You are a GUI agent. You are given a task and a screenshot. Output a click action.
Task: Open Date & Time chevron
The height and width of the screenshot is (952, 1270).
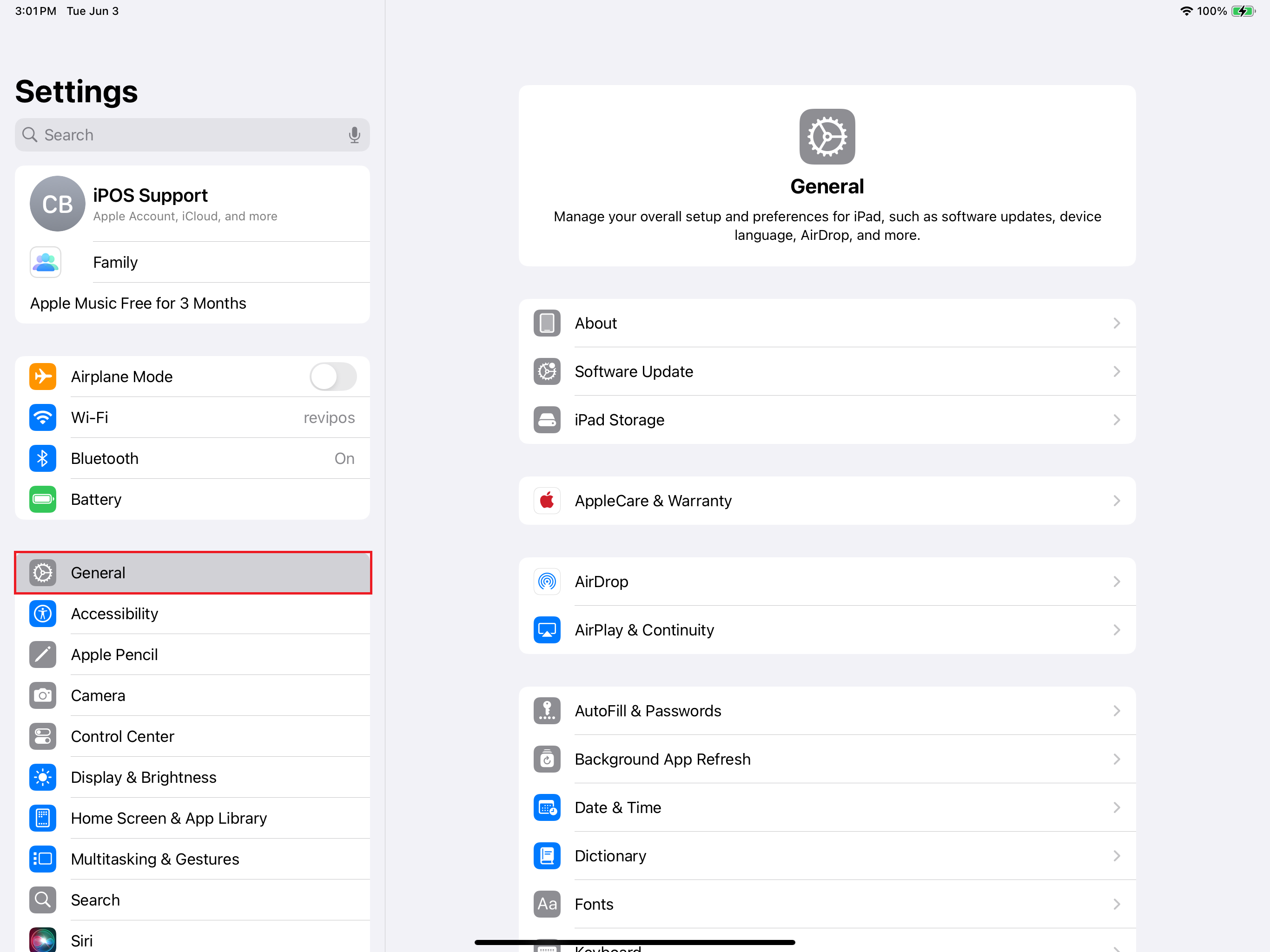click(1117, 807)
